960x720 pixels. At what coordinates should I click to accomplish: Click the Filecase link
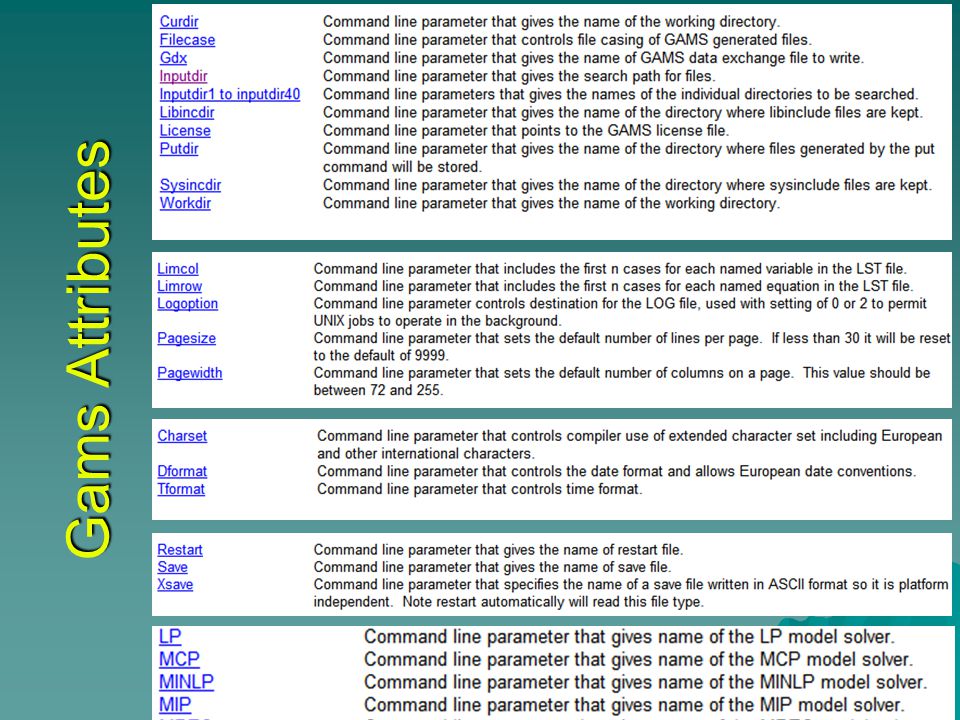point(187,40)
